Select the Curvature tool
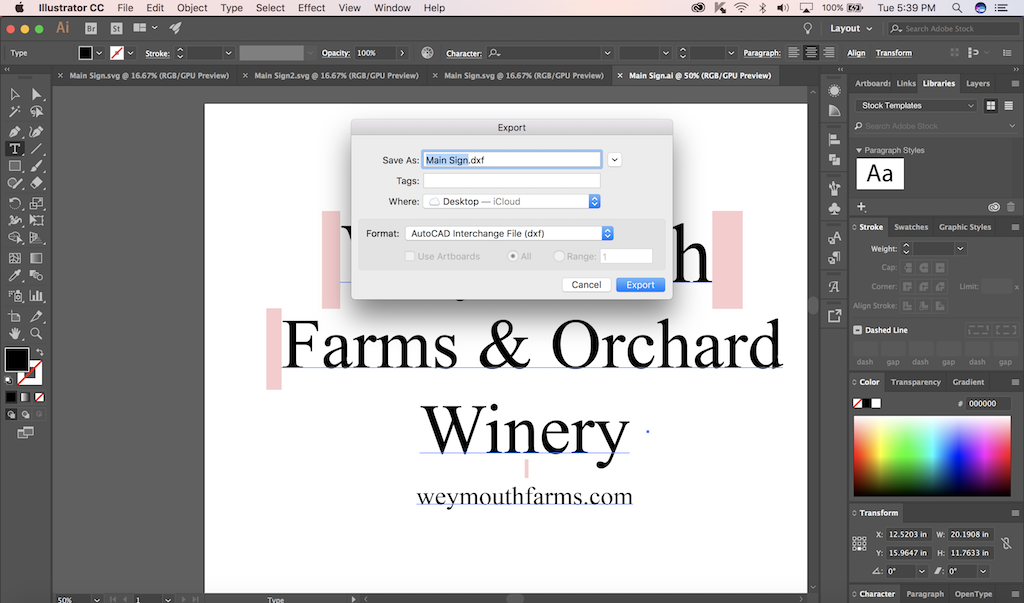The height and width of the screenshot is (603, 1024). point(37,132)
